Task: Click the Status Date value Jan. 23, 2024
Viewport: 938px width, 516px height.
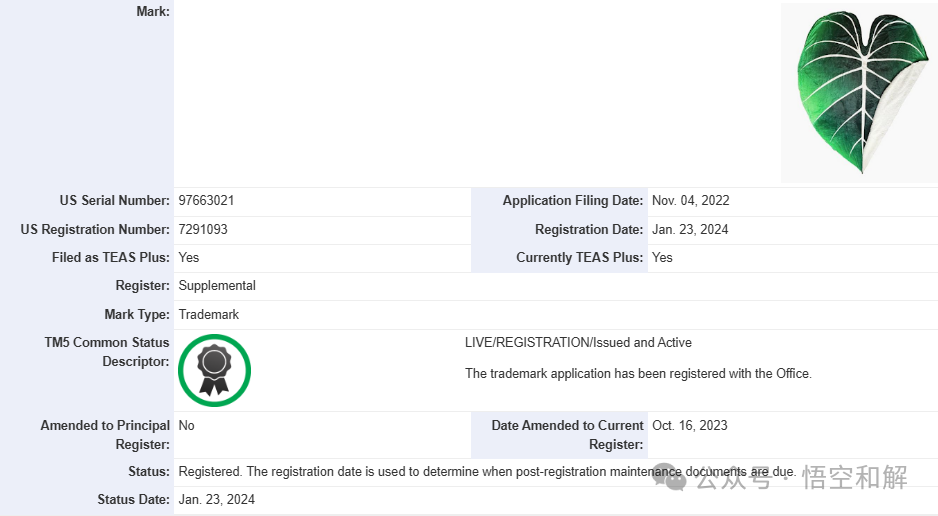Action: click(217, 499)
